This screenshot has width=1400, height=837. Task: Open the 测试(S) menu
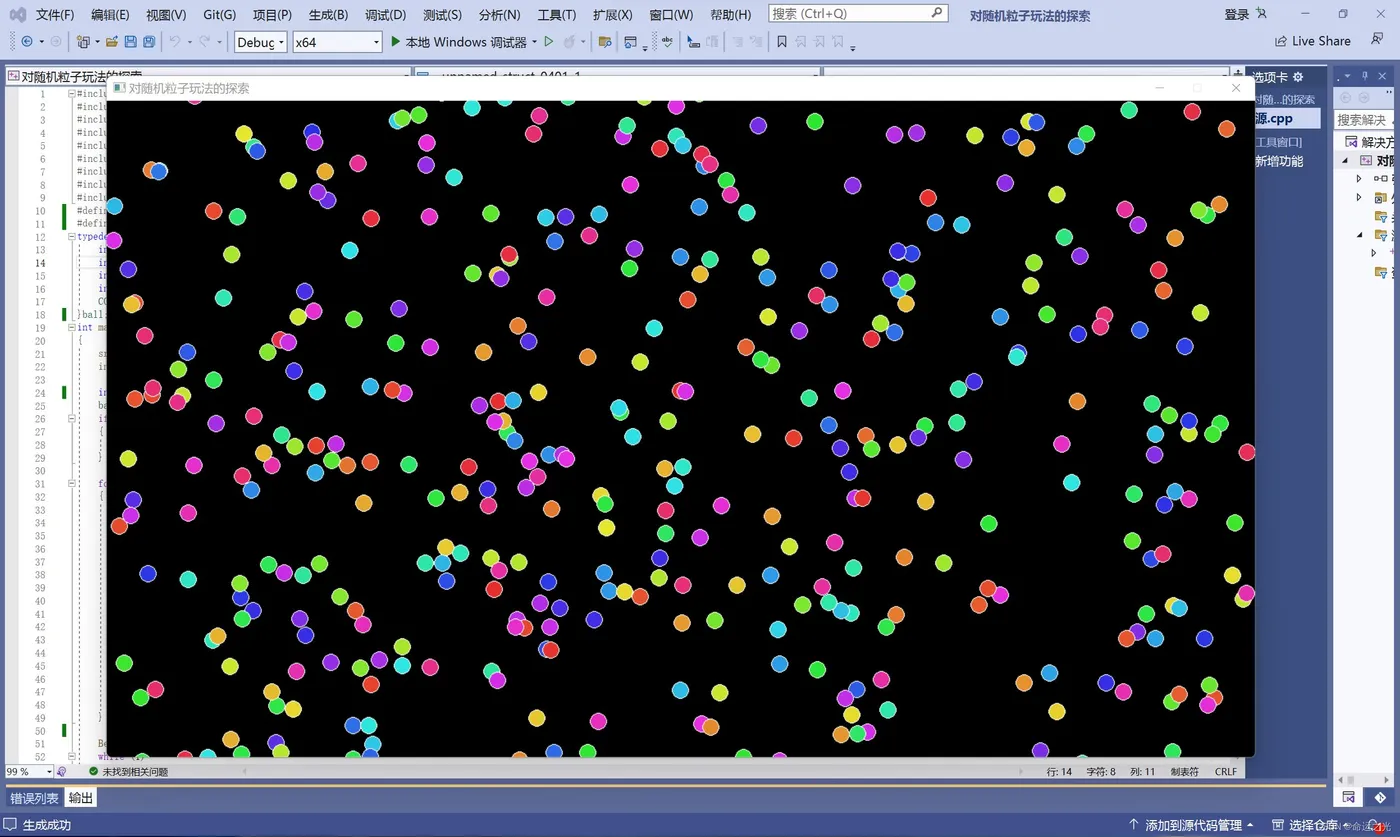[442, 15]
